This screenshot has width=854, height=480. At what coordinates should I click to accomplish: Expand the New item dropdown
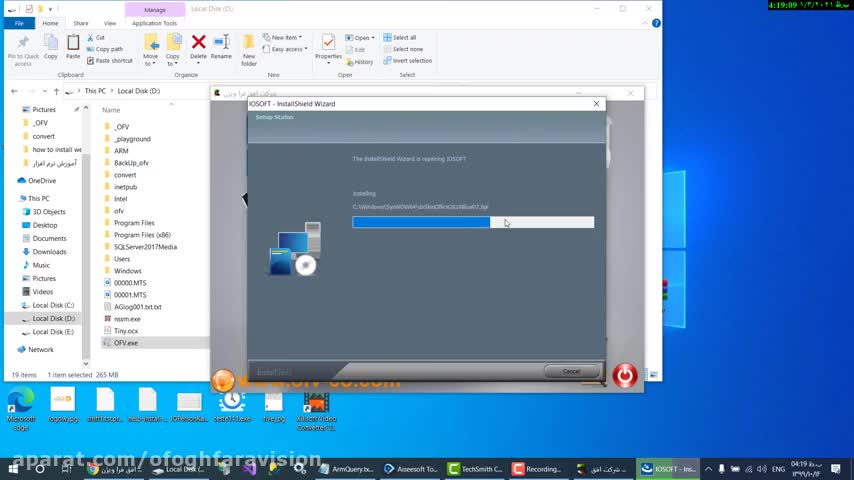(x=285, y=38)
